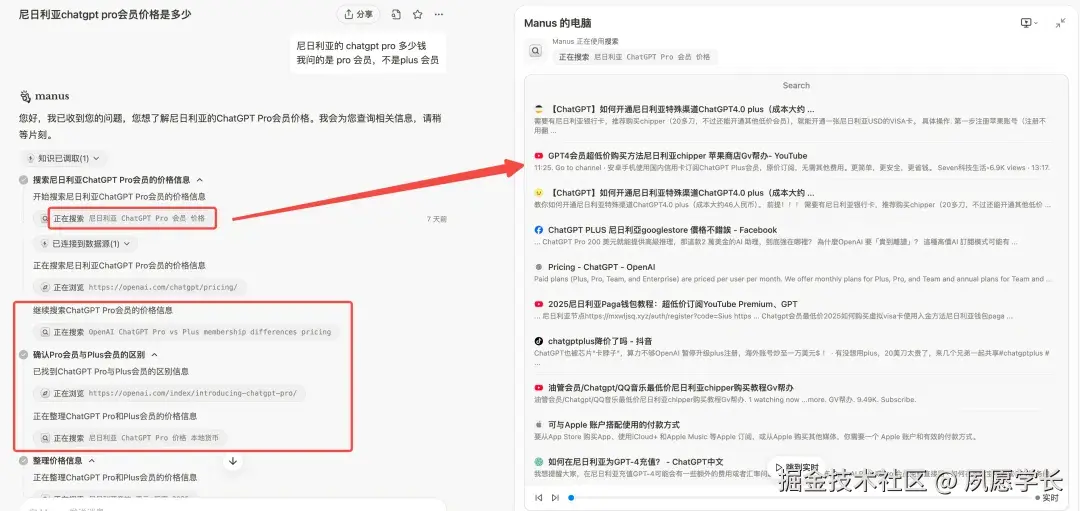Open search chip 尼日利亚 ChatGPT Pro 会员 价格
Viewport: 1080px width, 511px height.
click(123, 218)
